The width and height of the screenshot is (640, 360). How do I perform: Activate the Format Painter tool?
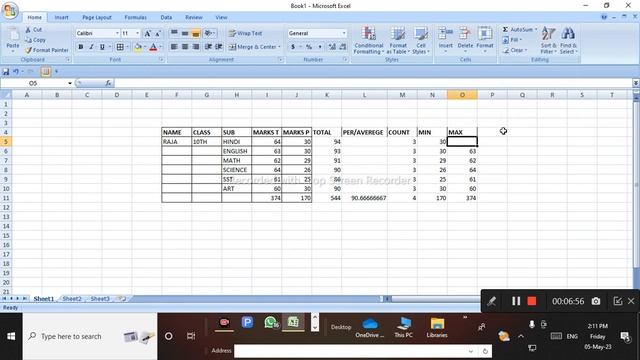click(x=47, y=50)
